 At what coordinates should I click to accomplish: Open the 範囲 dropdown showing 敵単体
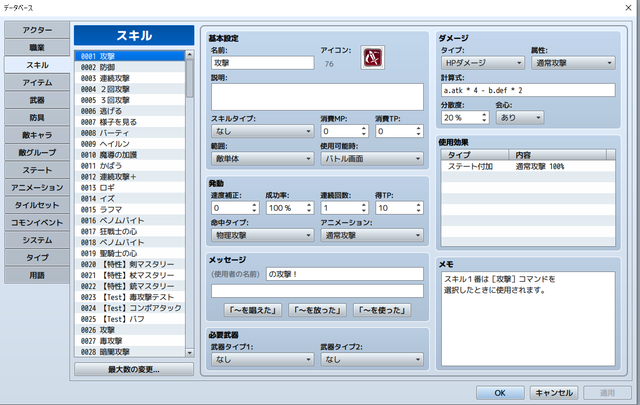coord(262,159)
